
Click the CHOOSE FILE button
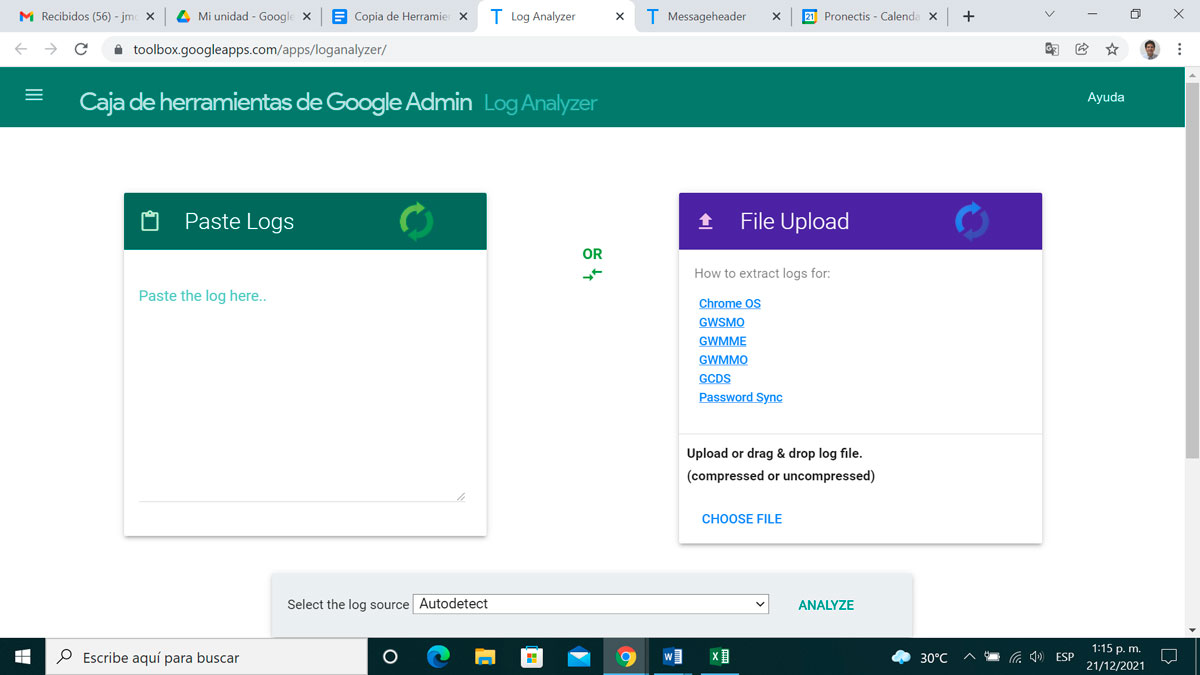(742, 519)
